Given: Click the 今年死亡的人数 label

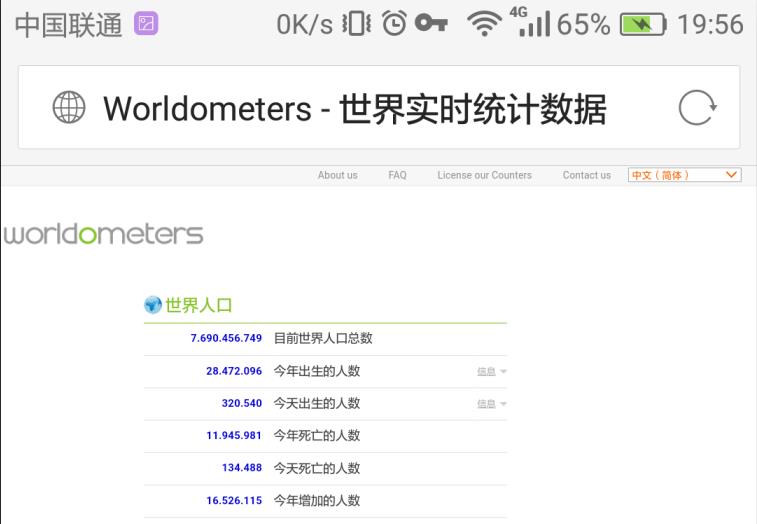Looking at the screenshot, I should 317,436.
